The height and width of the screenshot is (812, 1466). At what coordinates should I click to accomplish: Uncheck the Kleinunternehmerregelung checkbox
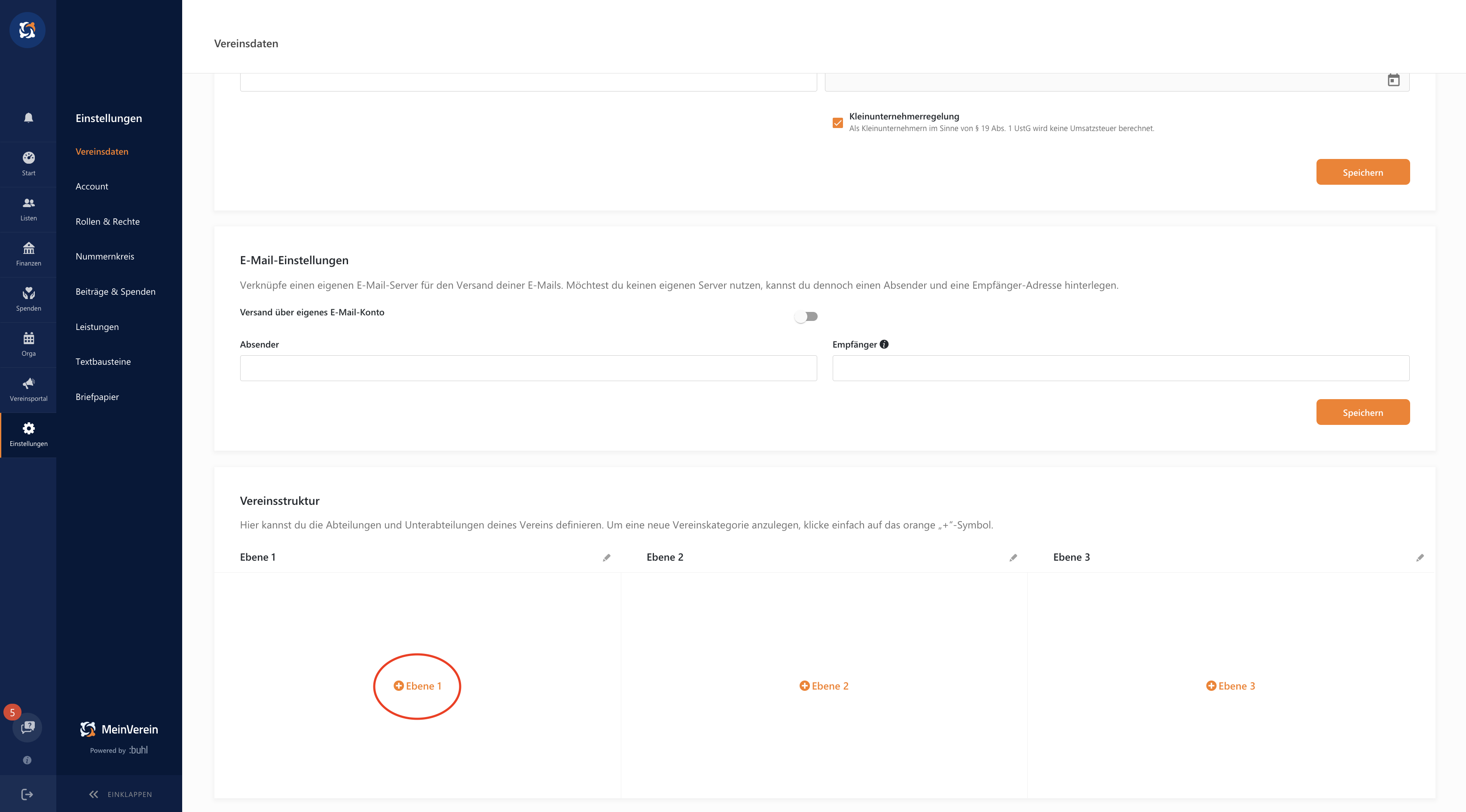tap(838, 123)
